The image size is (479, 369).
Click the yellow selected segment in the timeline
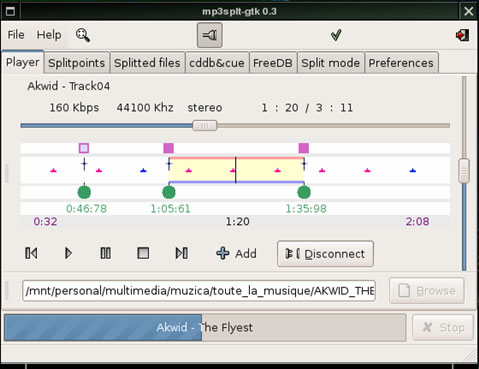tap(236, 170)
